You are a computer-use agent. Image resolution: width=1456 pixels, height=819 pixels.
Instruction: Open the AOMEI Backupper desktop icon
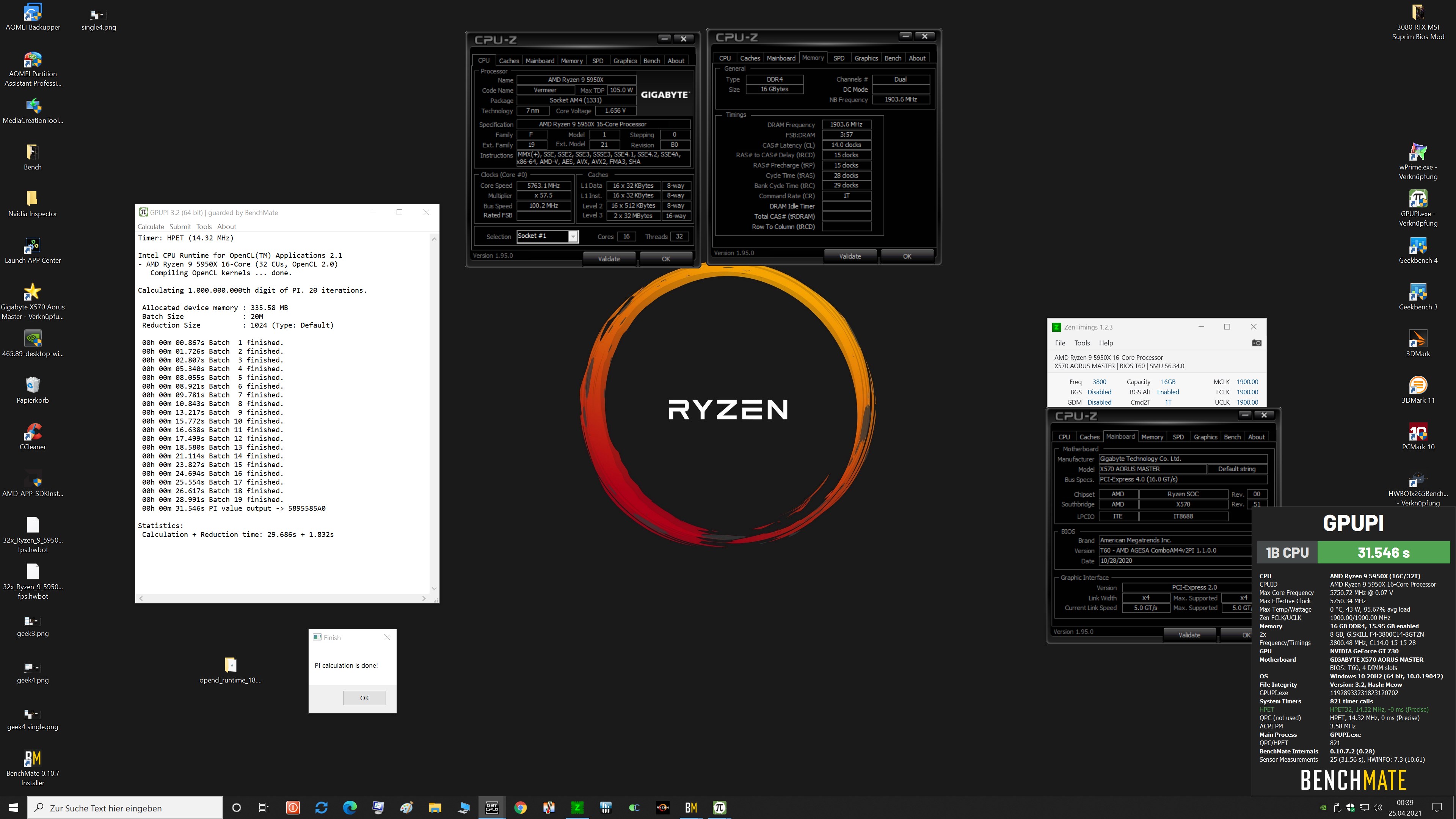pos(33,17)
